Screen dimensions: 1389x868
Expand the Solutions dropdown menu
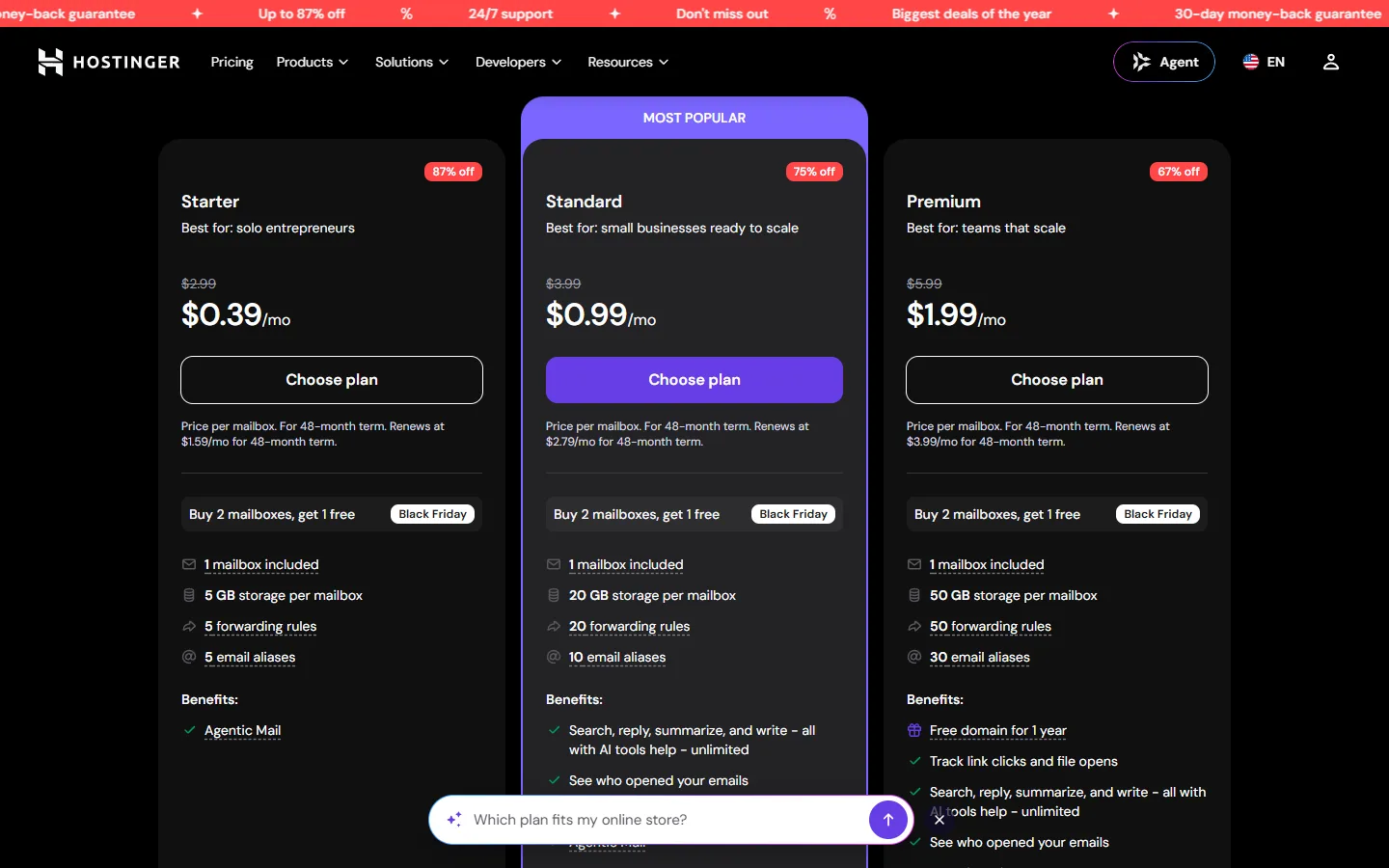click(412, 62)
